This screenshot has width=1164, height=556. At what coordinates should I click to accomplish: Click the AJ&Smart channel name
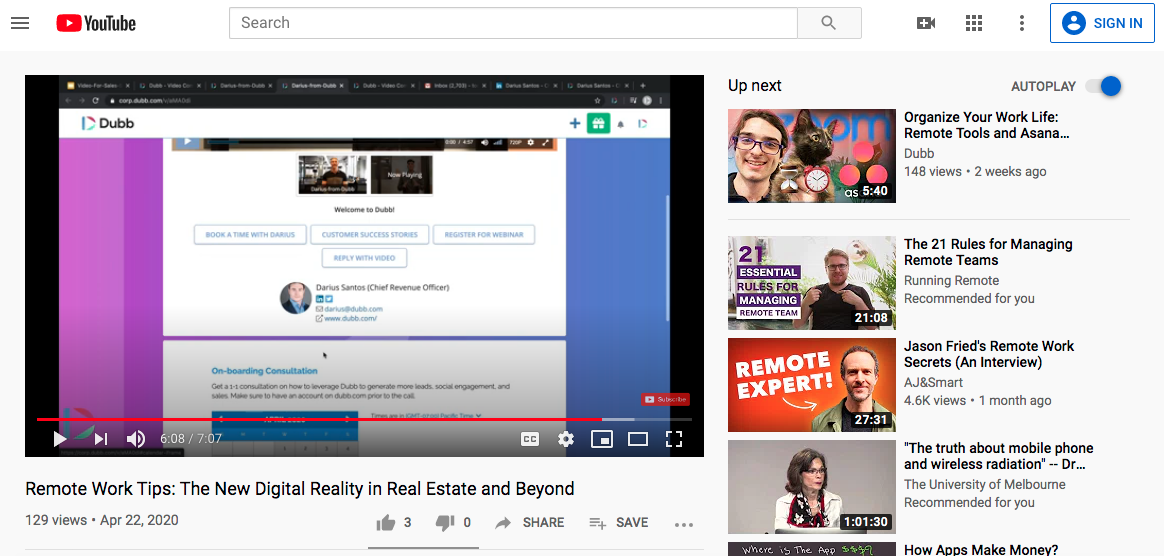[x=933, y=382]
